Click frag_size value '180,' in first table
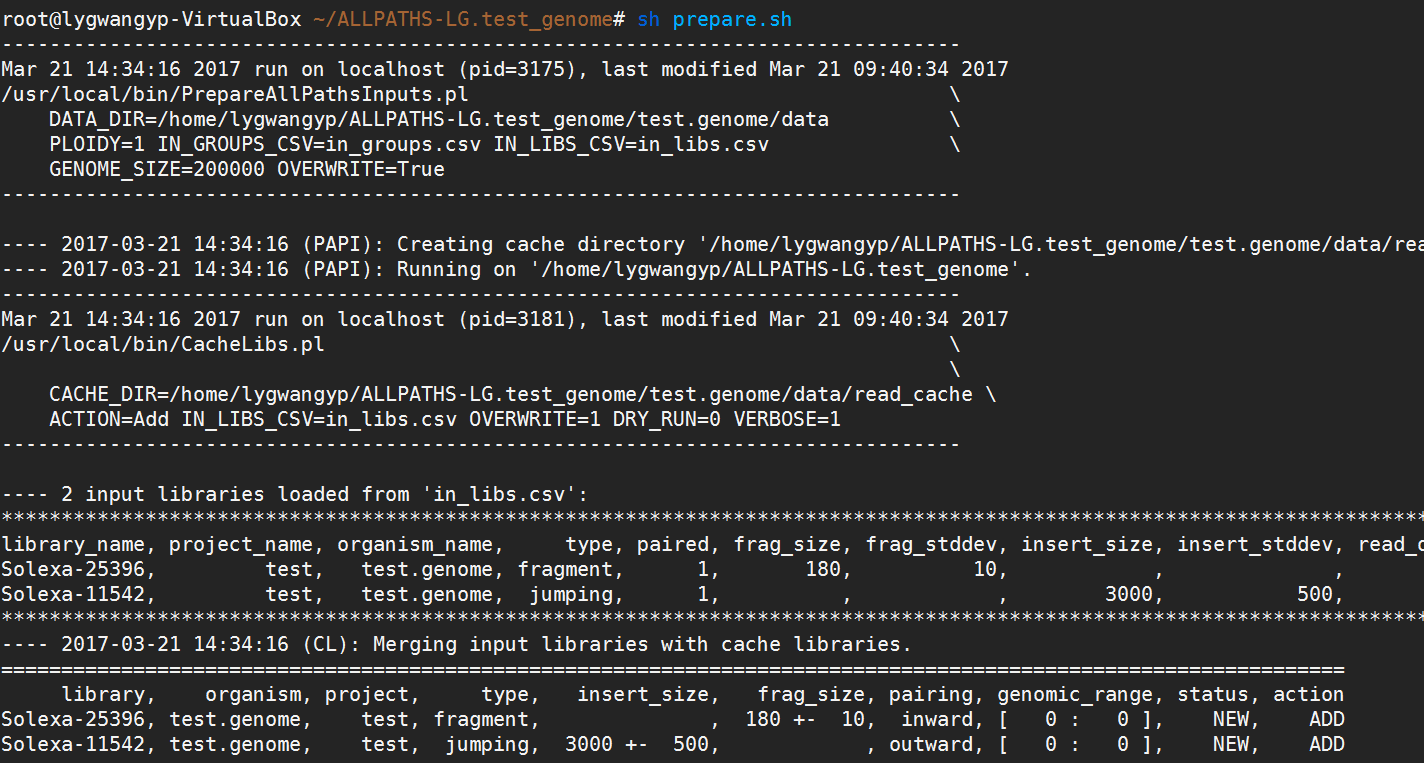The width and height of the screenshot is (1424, 763). point(829,570)
